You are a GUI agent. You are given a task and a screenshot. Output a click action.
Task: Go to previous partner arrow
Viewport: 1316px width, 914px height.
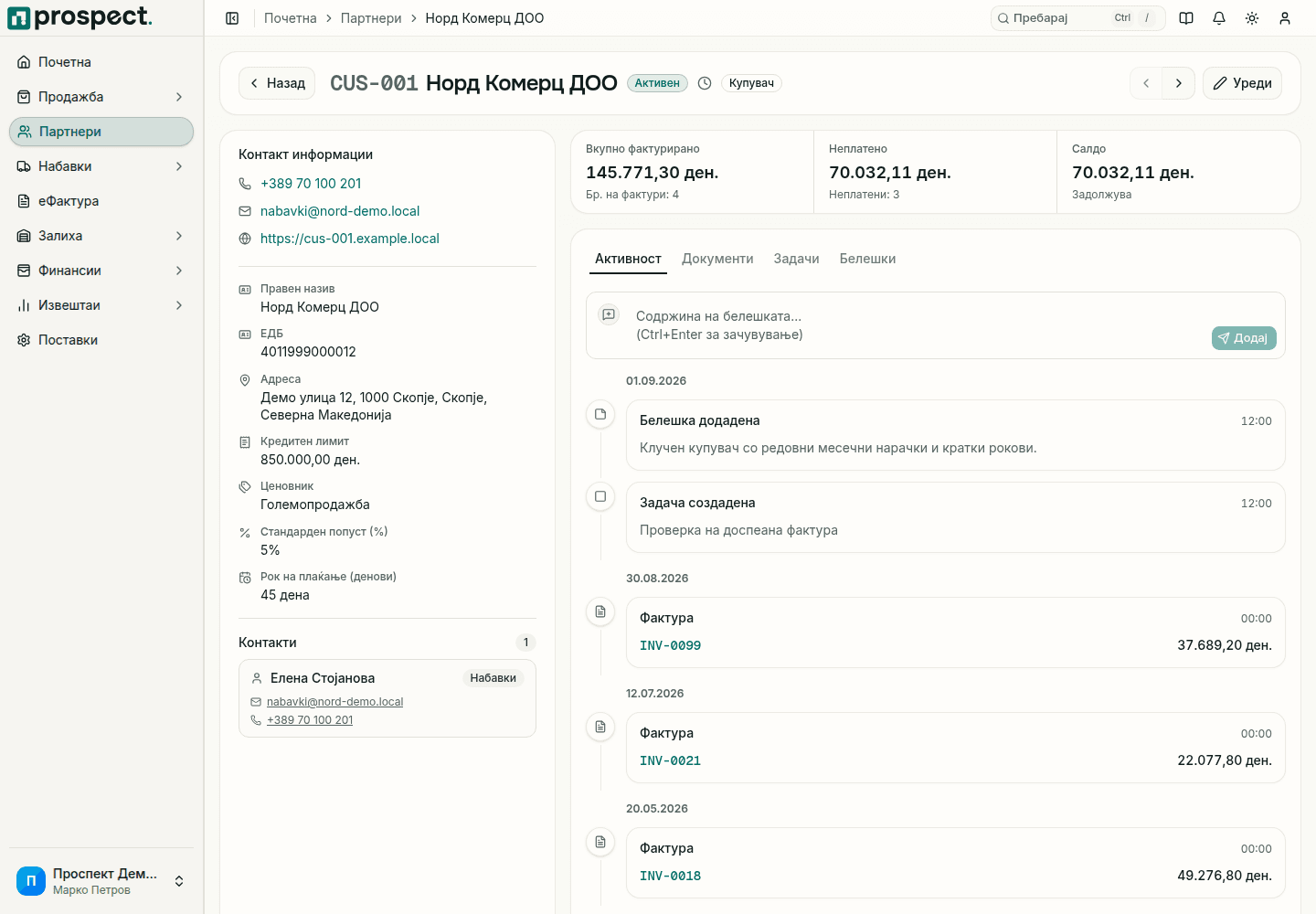1146,83
